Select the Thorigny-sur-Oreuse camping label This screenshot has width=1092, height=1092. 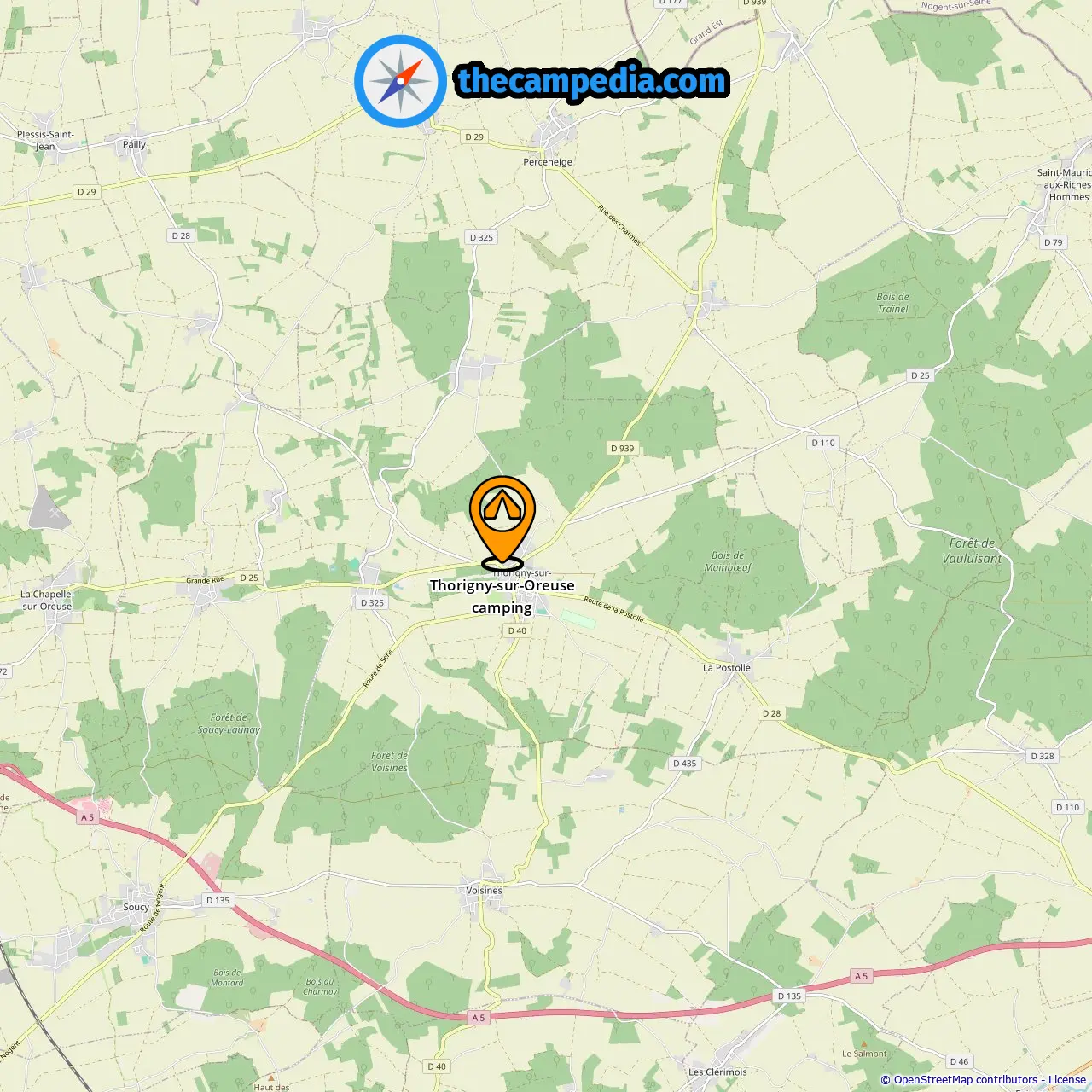(x=502, y=596)
